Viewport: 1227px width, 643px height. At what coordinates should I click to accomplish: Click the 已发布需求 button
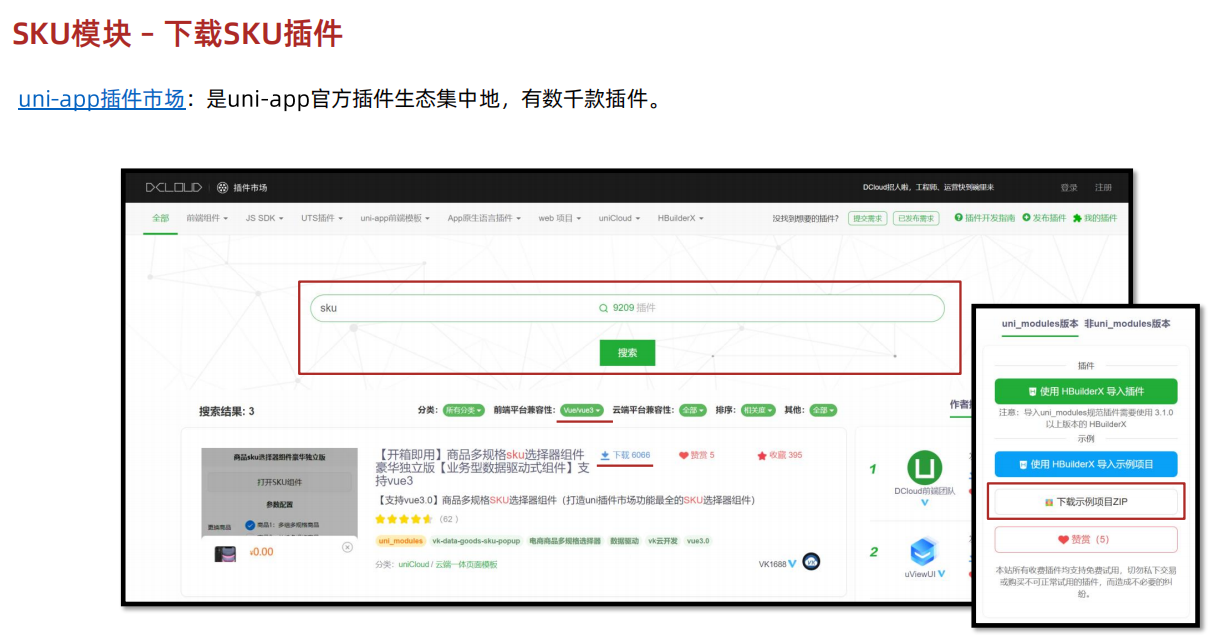pos(916,218)
